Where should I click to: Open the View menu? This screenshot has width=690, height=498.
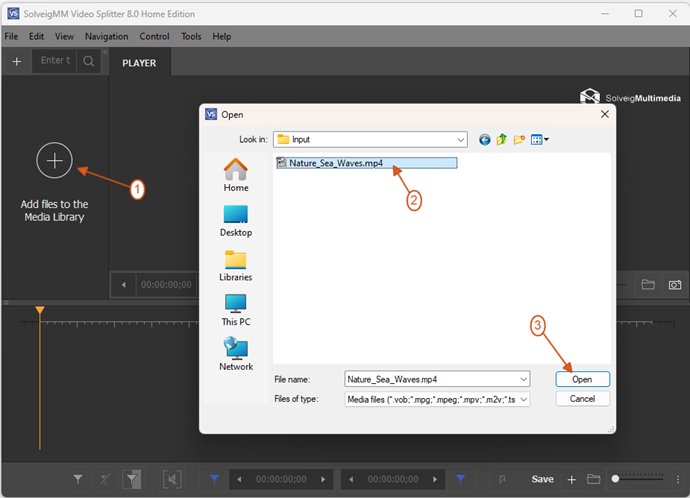click(64, 37)
